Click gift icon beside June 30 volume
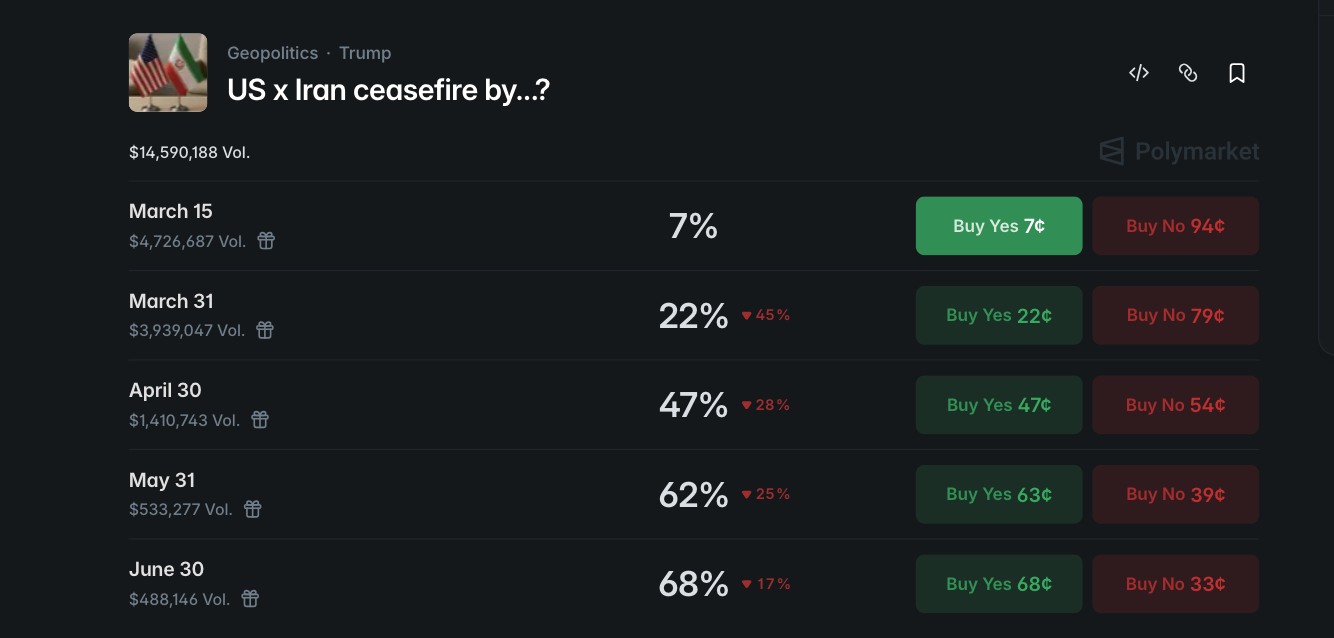This screenshot has height=638, width=1334. pyautogui.click(x=251, y=599)
